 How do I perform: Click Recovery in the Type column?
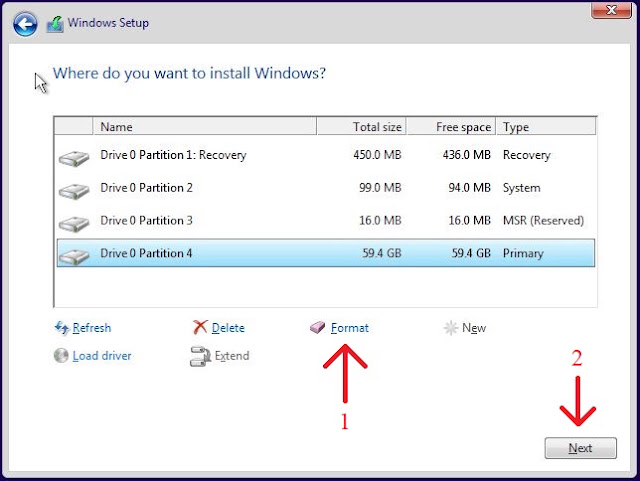pos(527,155)
